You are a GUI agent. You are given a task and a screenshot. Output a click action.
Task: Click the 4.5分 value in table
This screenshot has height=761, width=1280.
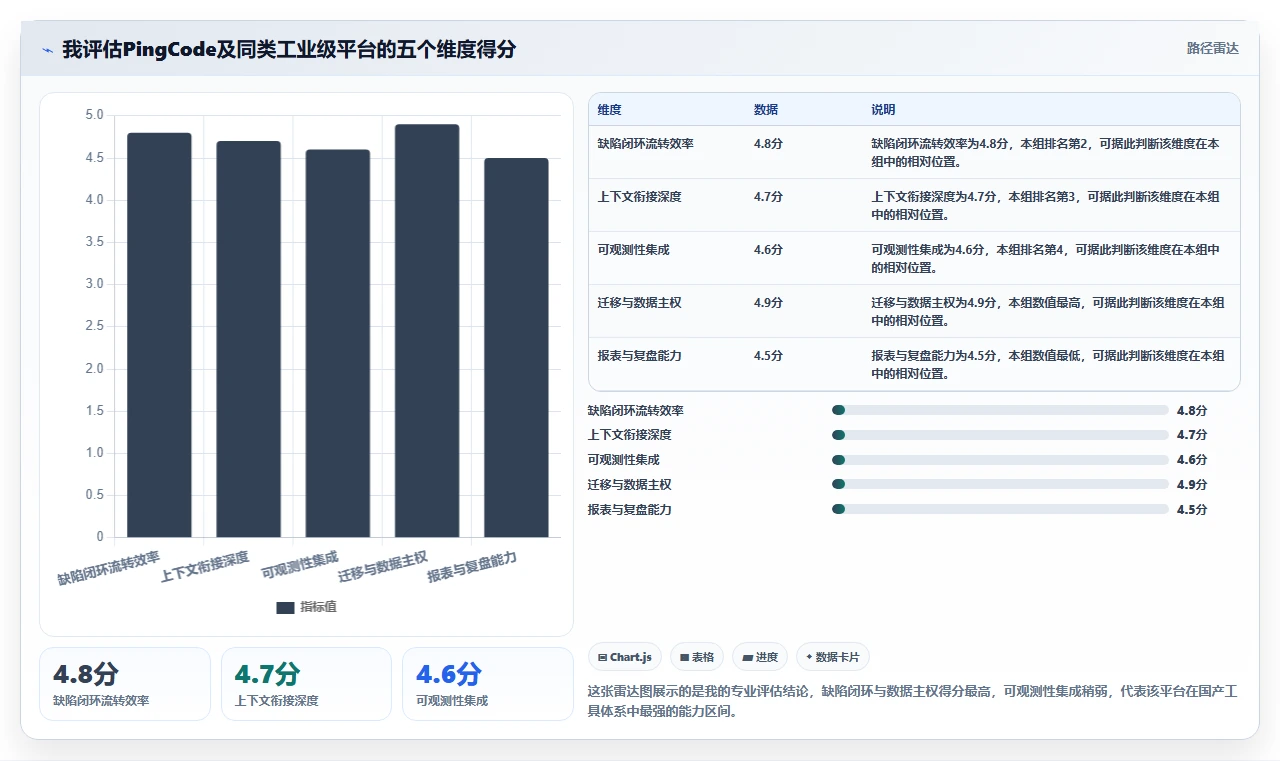click(768, 356)
